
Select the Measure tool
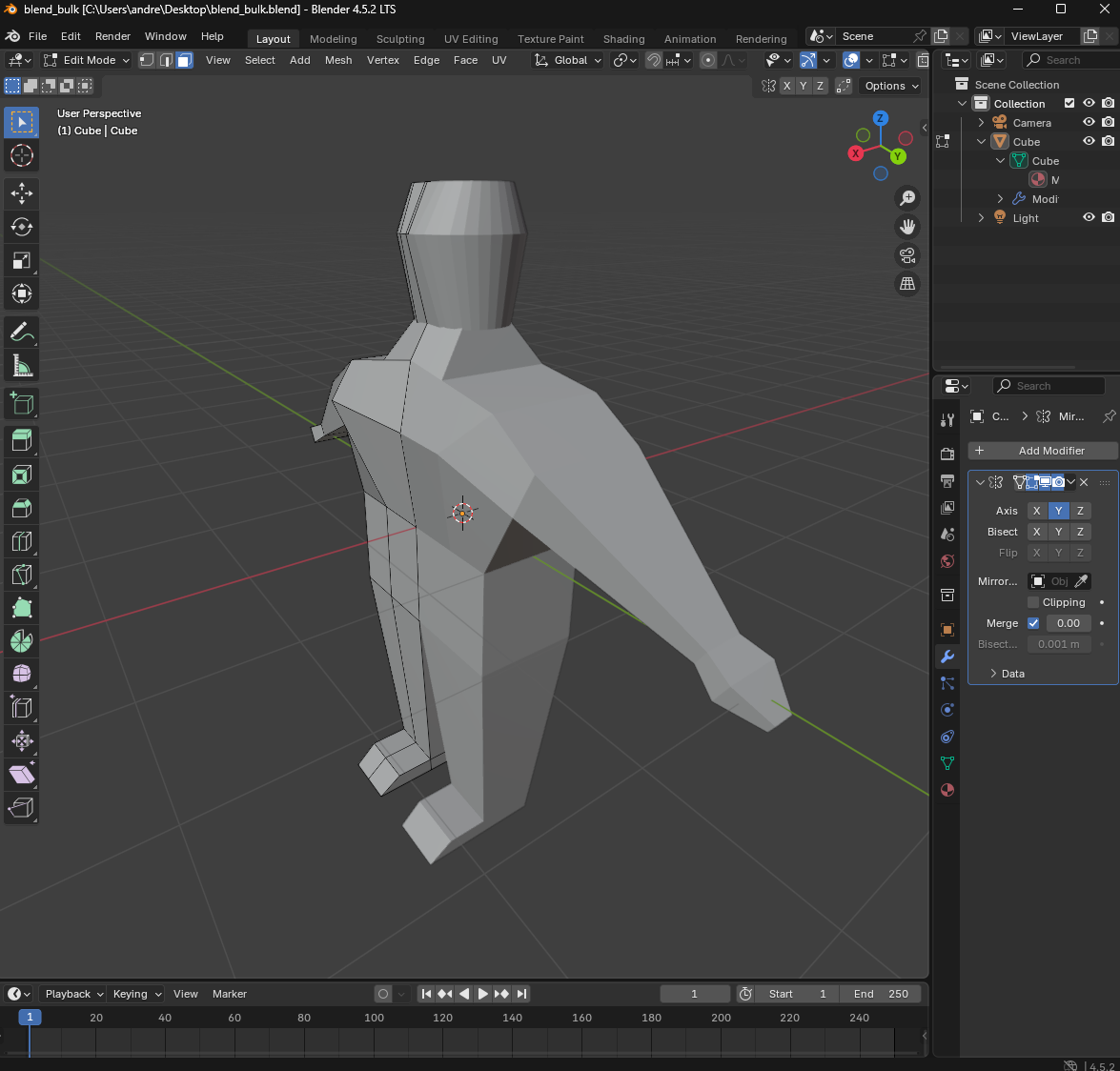[x=21, y=366]
